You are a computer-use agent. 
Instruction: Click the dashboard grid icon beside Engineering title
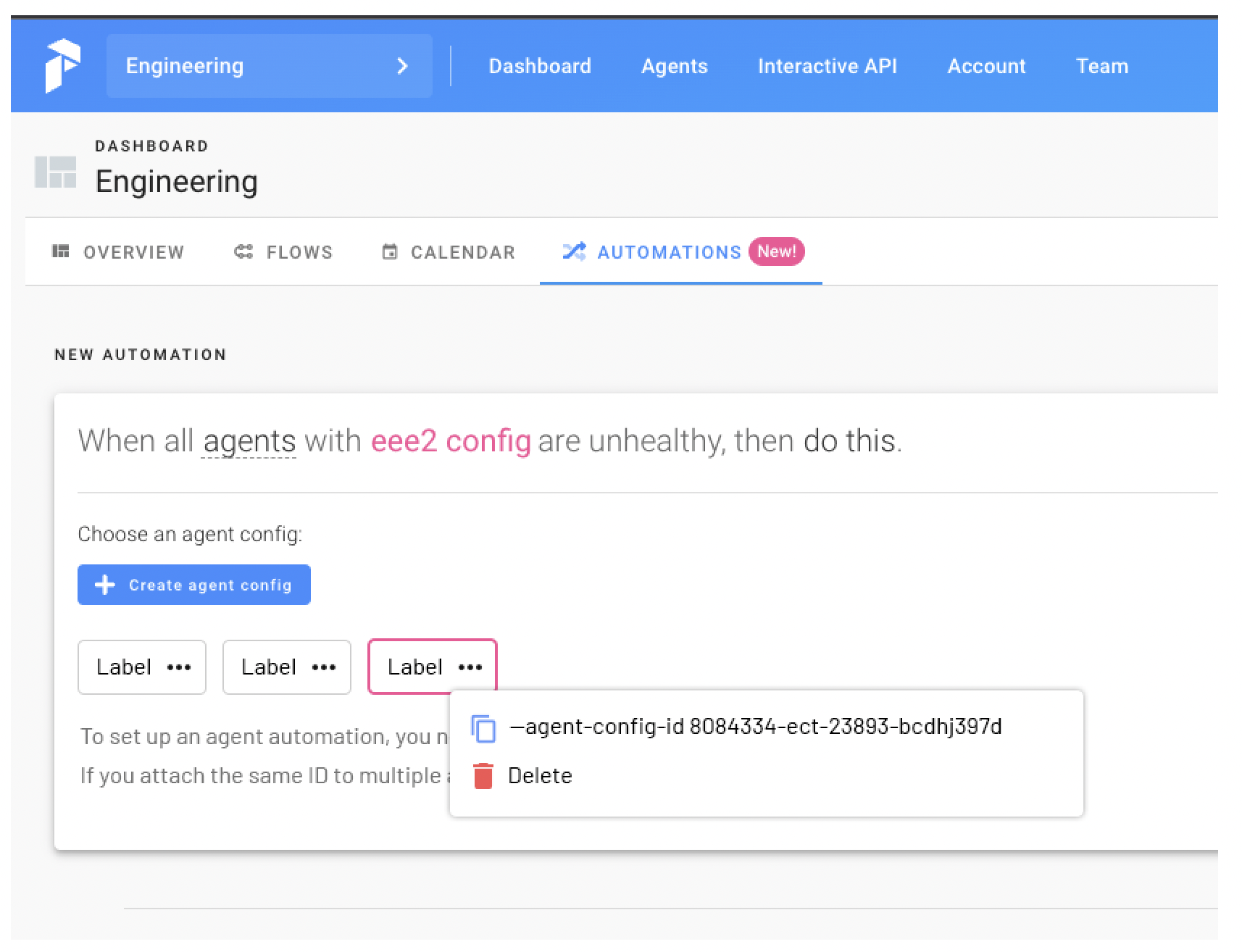[56, 172]
